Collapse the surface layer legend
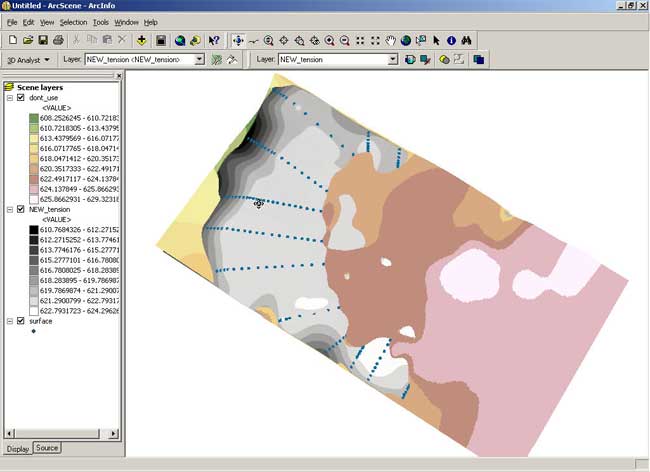Screen dimensions: 650x472 click(10, 321)
